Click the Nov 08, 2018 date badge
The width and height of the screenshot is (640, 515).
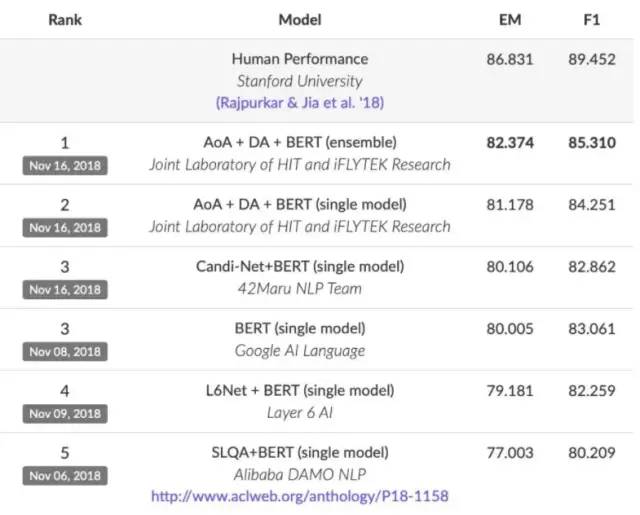point(65,351)
